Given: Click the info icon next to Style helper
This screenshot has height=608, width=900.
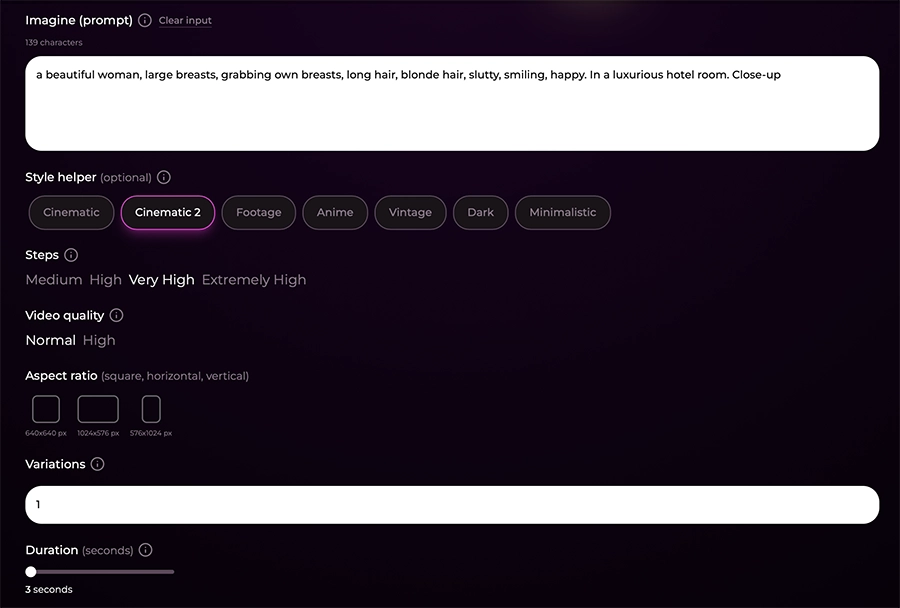Looking at the screenshot, I should (164, 177).
